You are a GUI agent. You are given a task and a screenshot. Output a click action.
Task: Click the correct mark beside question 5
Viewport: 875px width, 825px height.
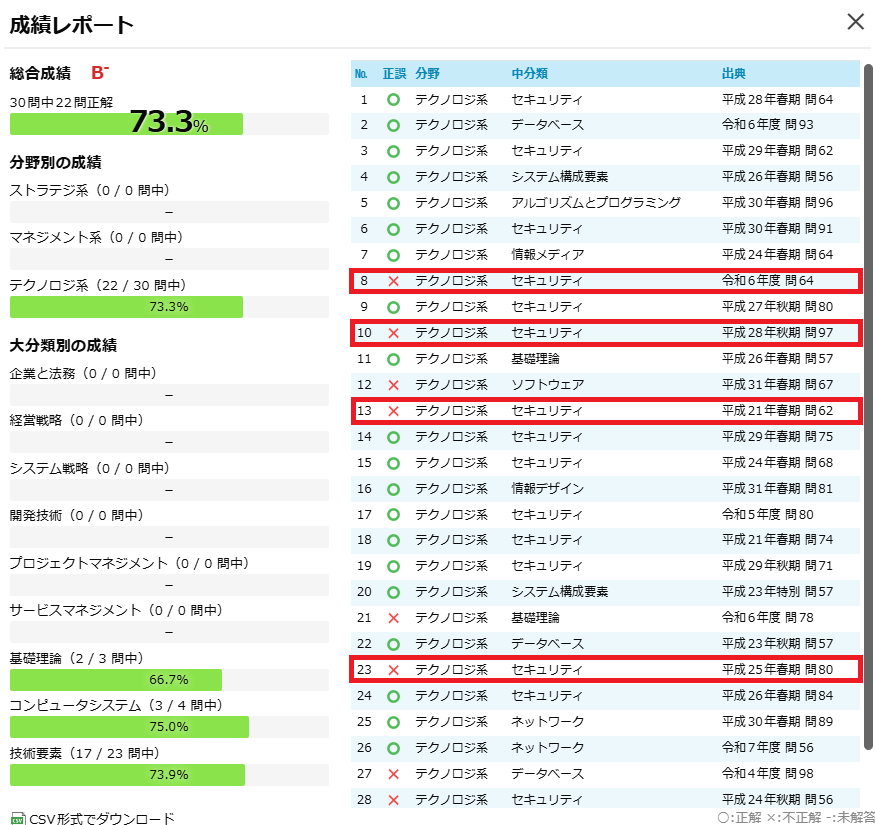(x=395, y=203)
